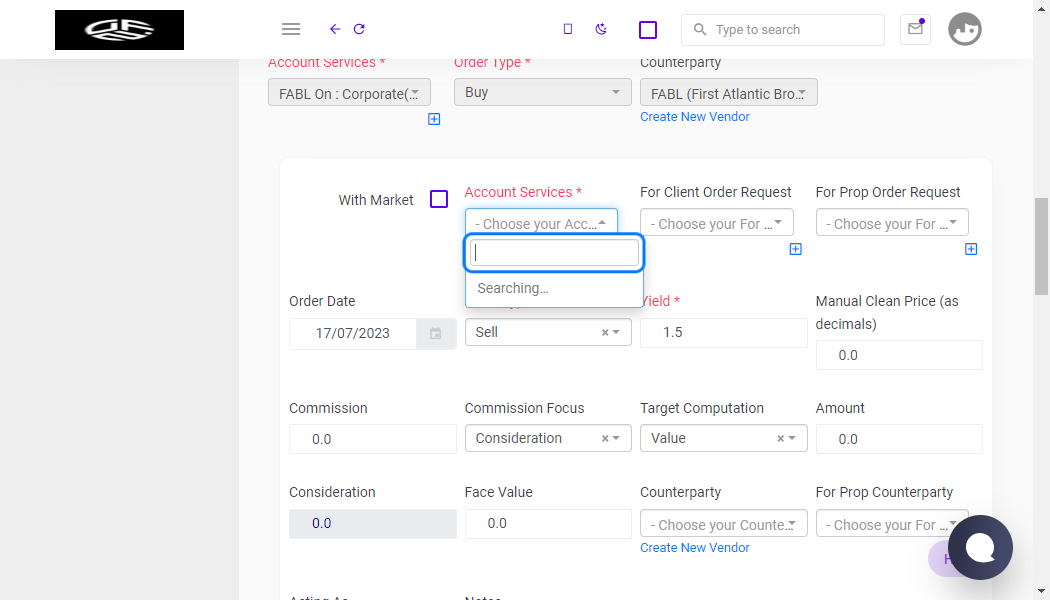Click the Yield field showing 1.5

[723, 333]
